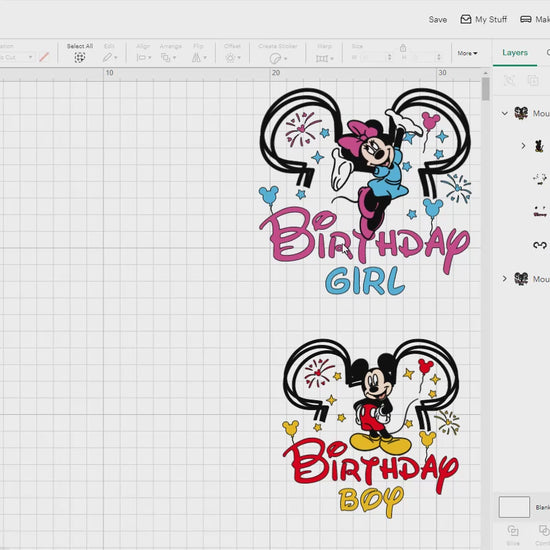The image size is (550, 550).
Task: Open the Flip tool
Action: [199, 58]
